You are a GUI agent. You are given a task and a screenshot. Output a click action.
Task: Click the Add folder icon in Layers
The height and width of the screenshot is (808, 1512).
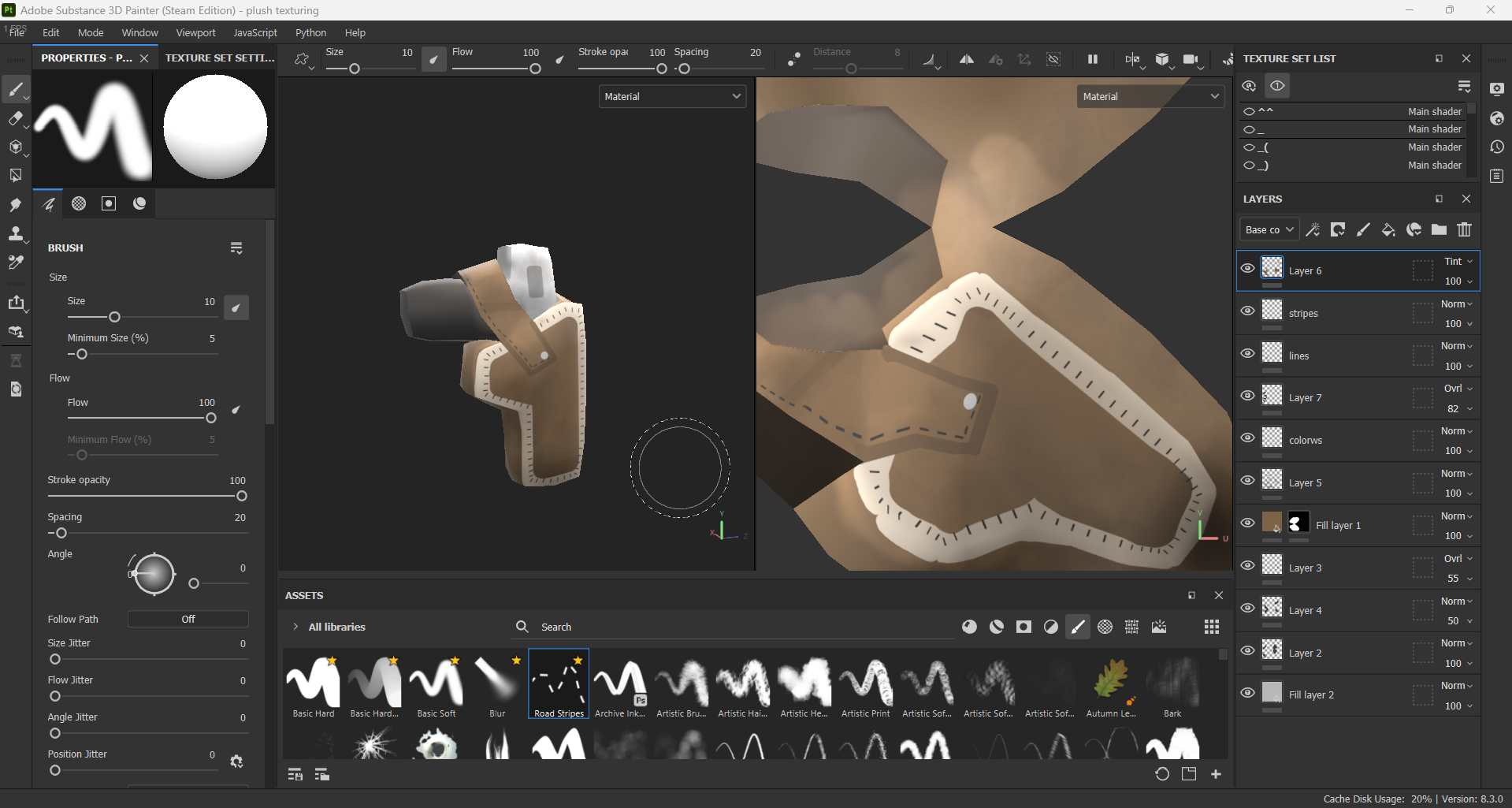tap(1439, 229)
